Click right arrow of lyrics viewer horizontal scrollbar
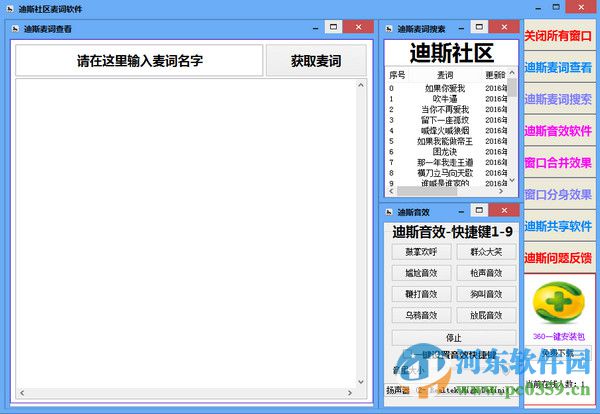 point(350,393)
